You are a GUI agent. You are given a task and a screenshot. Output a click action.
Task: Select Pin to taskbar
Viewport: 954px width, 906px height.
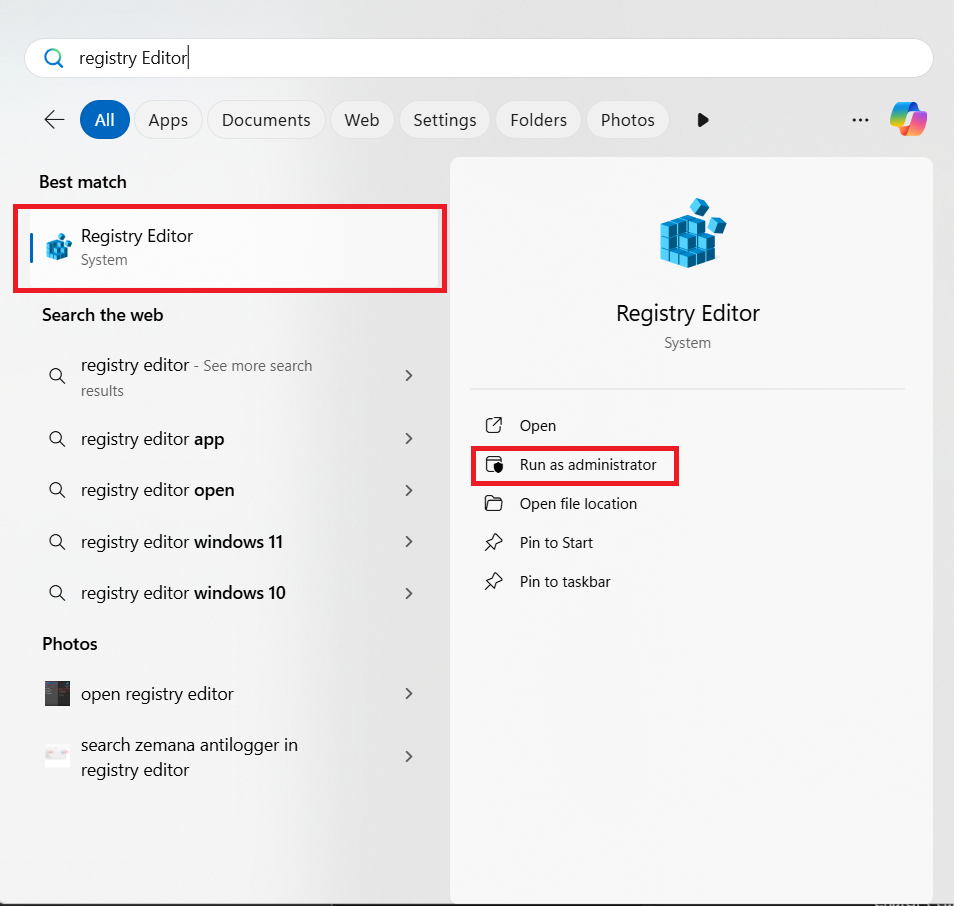click(565, 582)
